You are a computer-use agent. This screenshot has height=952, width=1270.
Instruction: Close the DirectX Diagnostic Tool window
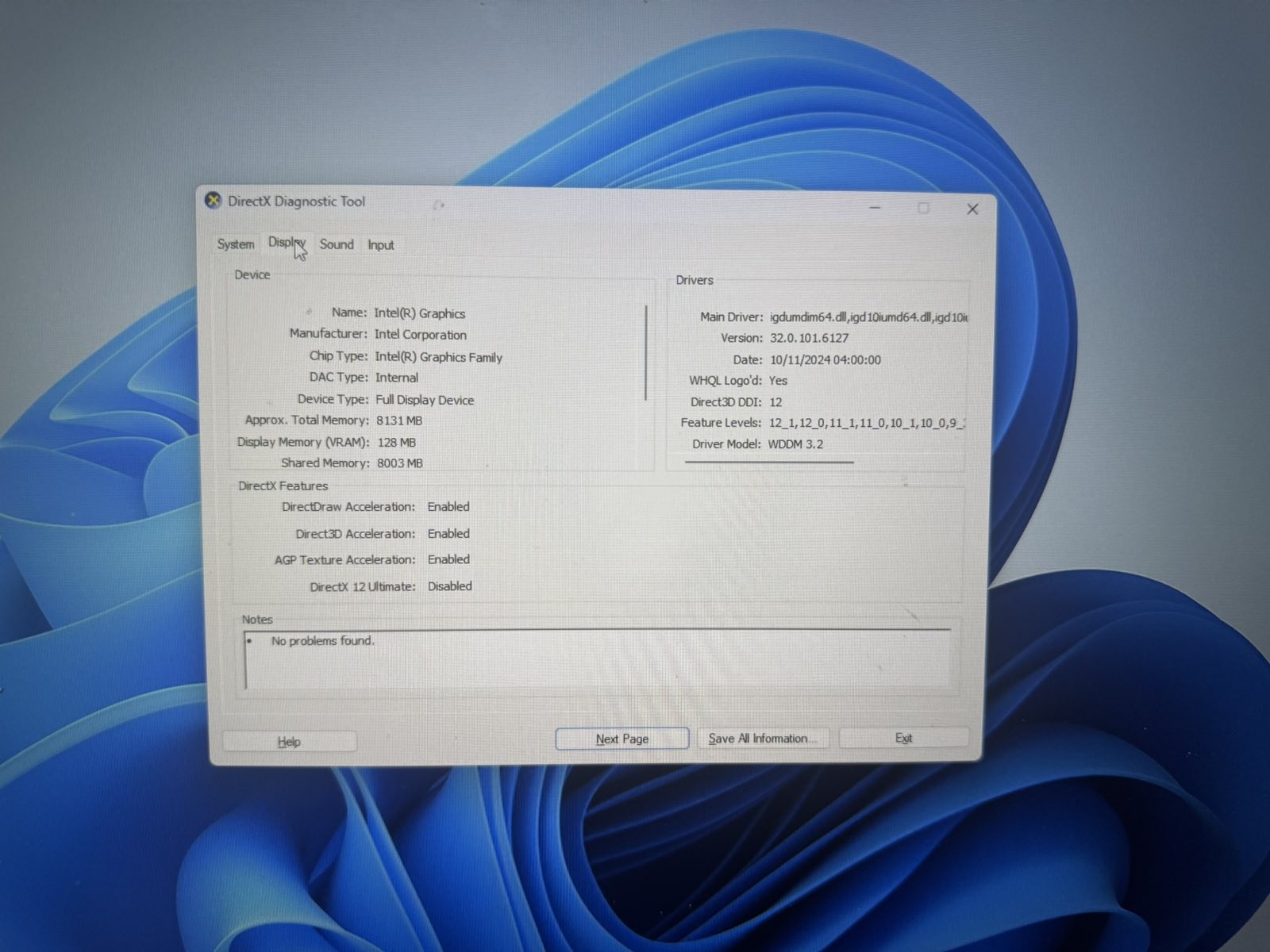pyautogui.click(x=972, y=209)
